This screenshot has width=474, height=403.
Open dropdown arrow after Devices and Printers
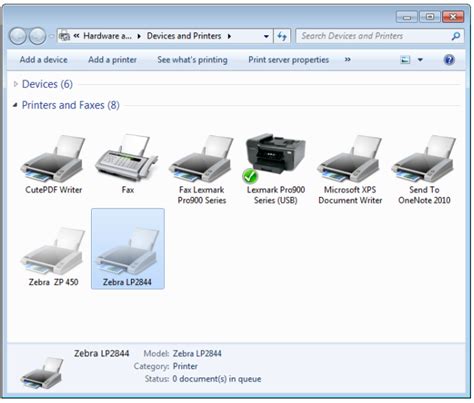click(229, 36)
